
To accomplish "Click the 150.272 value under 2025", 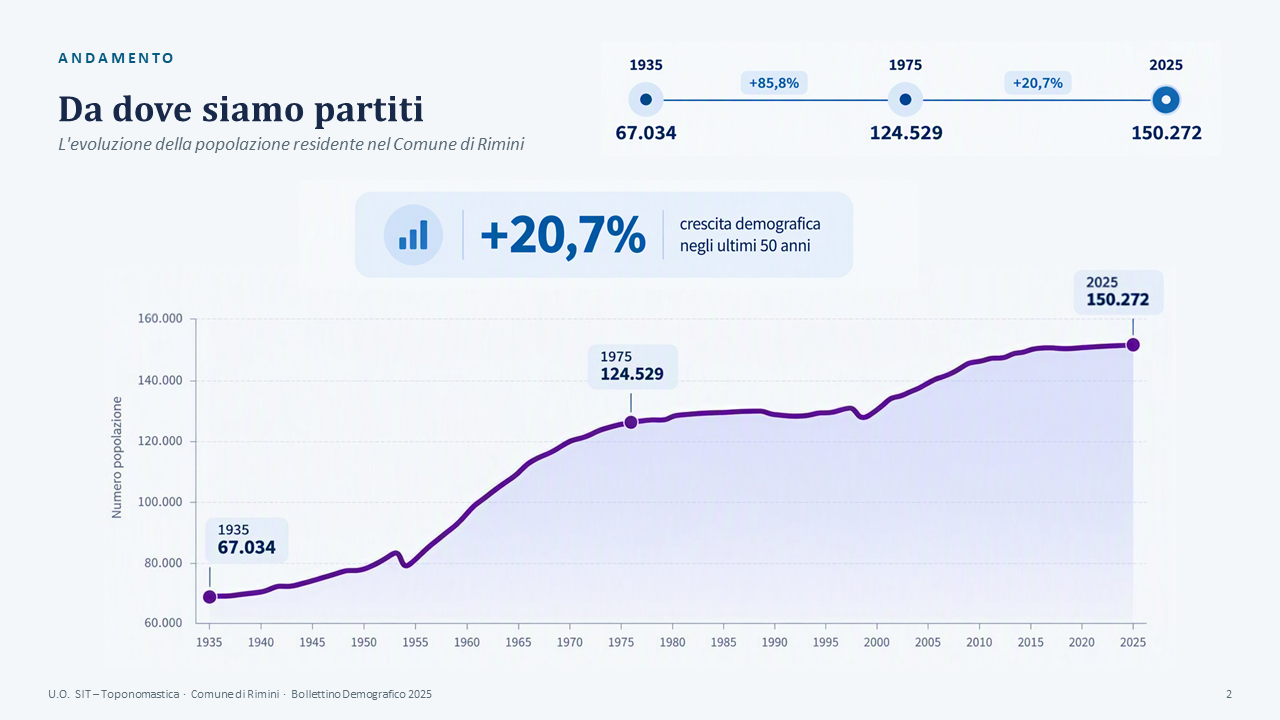I will (x=1166, y=132).
